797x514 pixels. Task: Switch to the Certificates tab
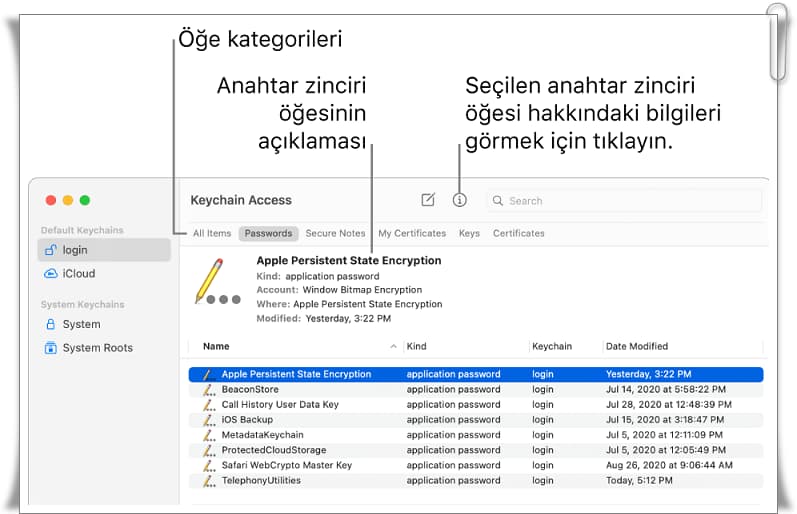[518, 233]
